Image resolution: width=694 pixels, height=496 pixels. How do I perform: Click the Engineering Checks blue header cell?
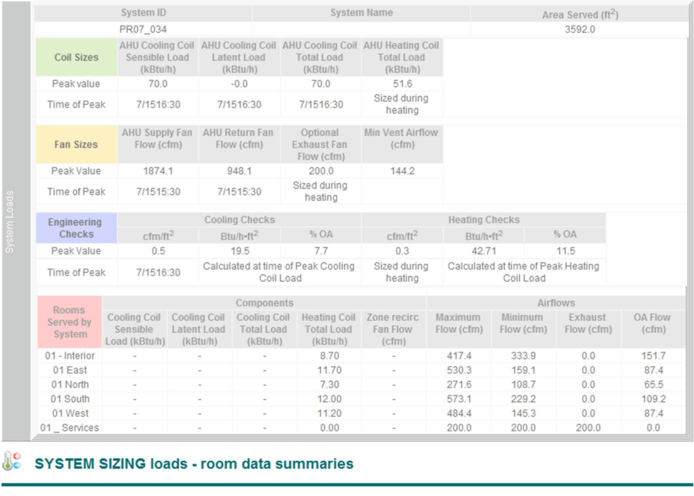click(x=77, y=228)
